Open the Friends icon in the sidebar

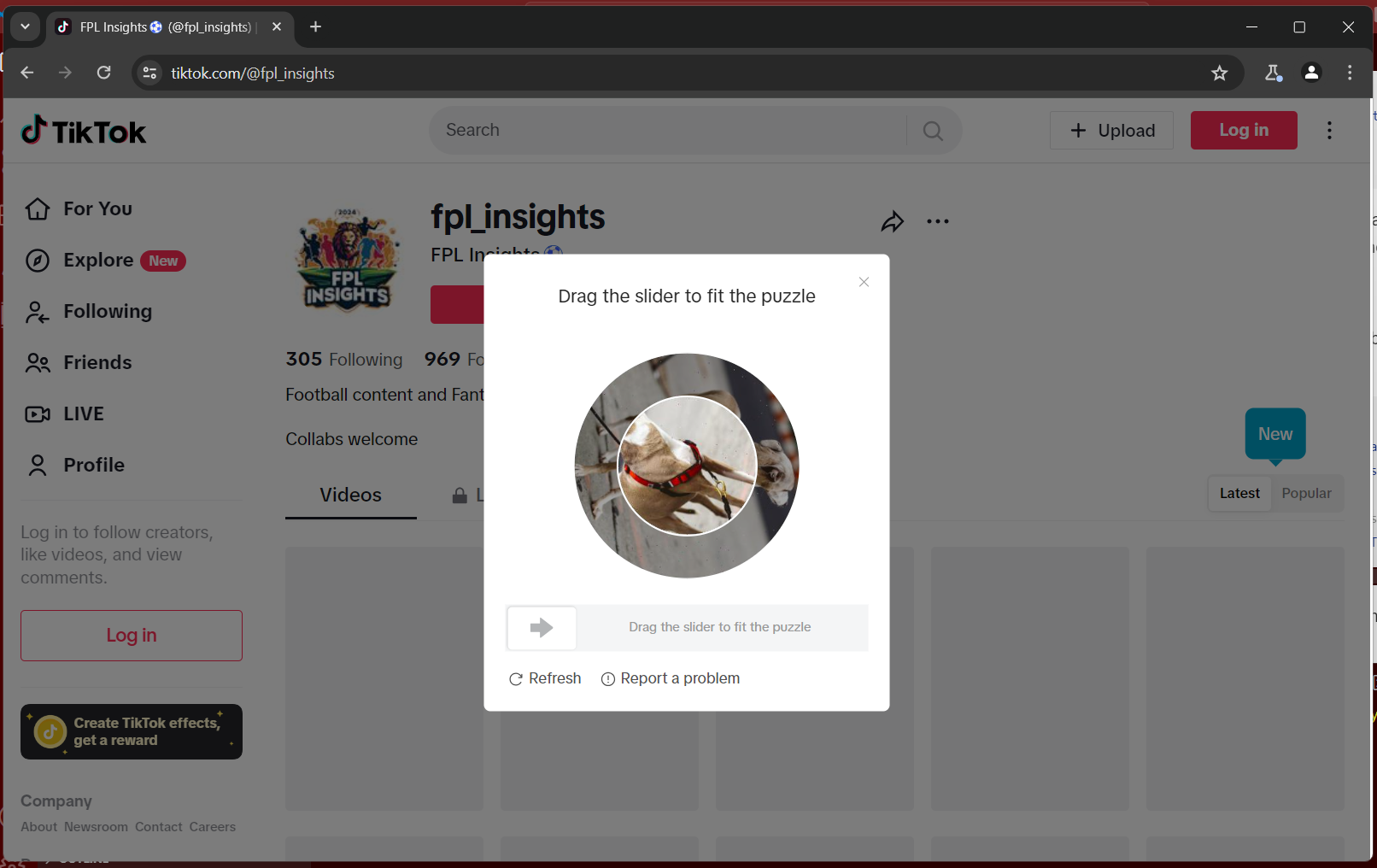coord(38,362)
